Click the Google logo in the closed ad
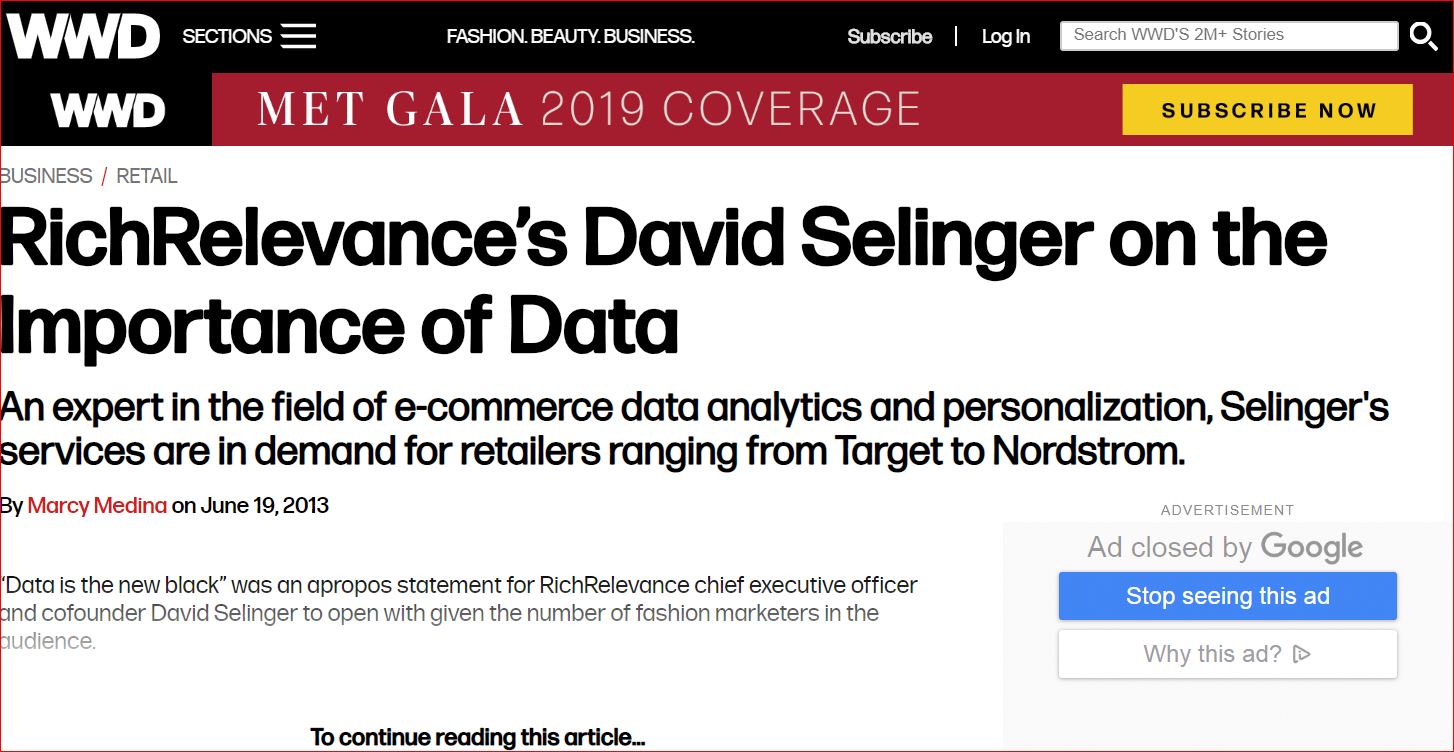The height and width of the screenshot is (752, 1454). [x=1312, y=548]
